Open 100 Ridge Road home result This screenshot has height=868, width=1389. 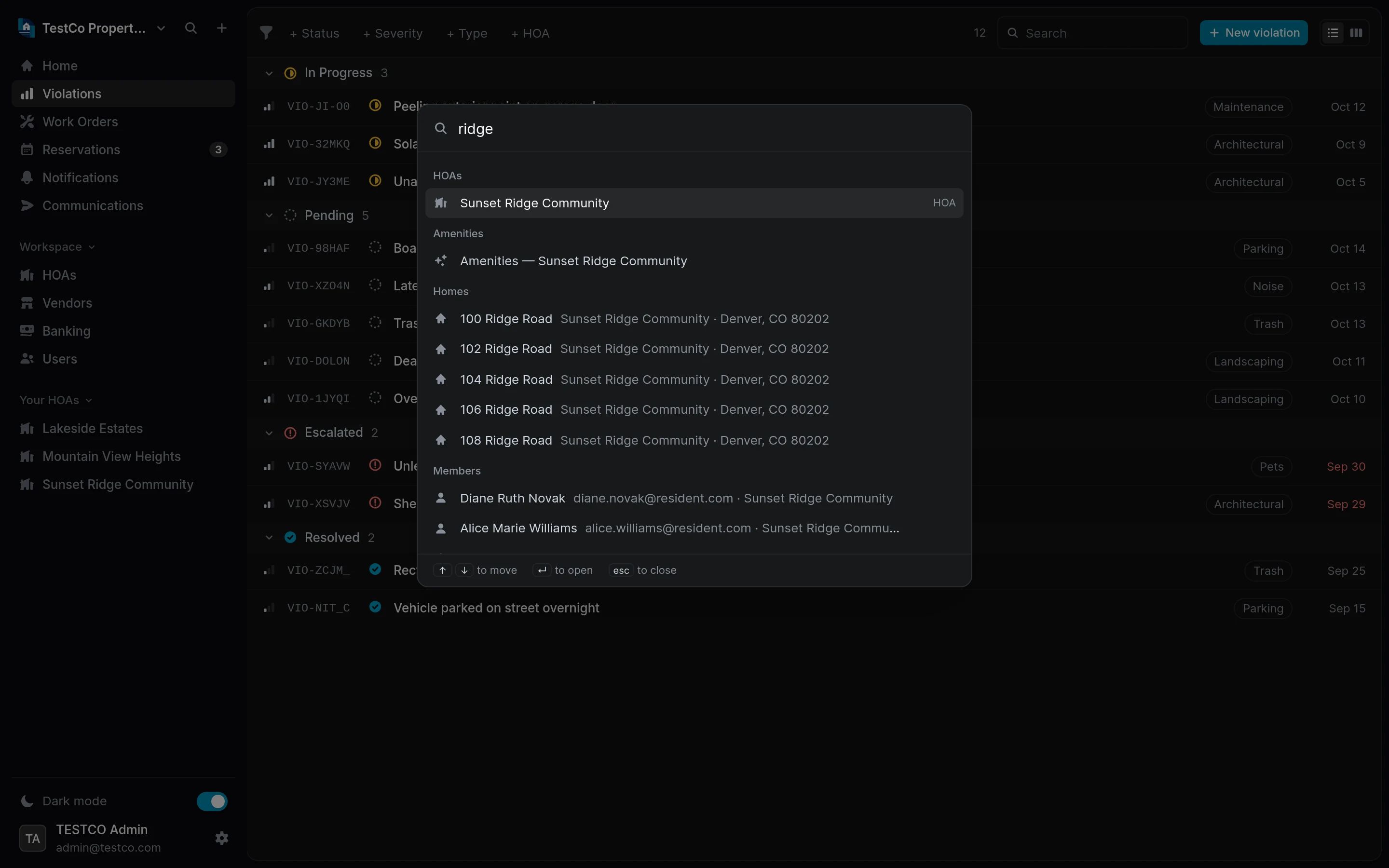(694, 319)
